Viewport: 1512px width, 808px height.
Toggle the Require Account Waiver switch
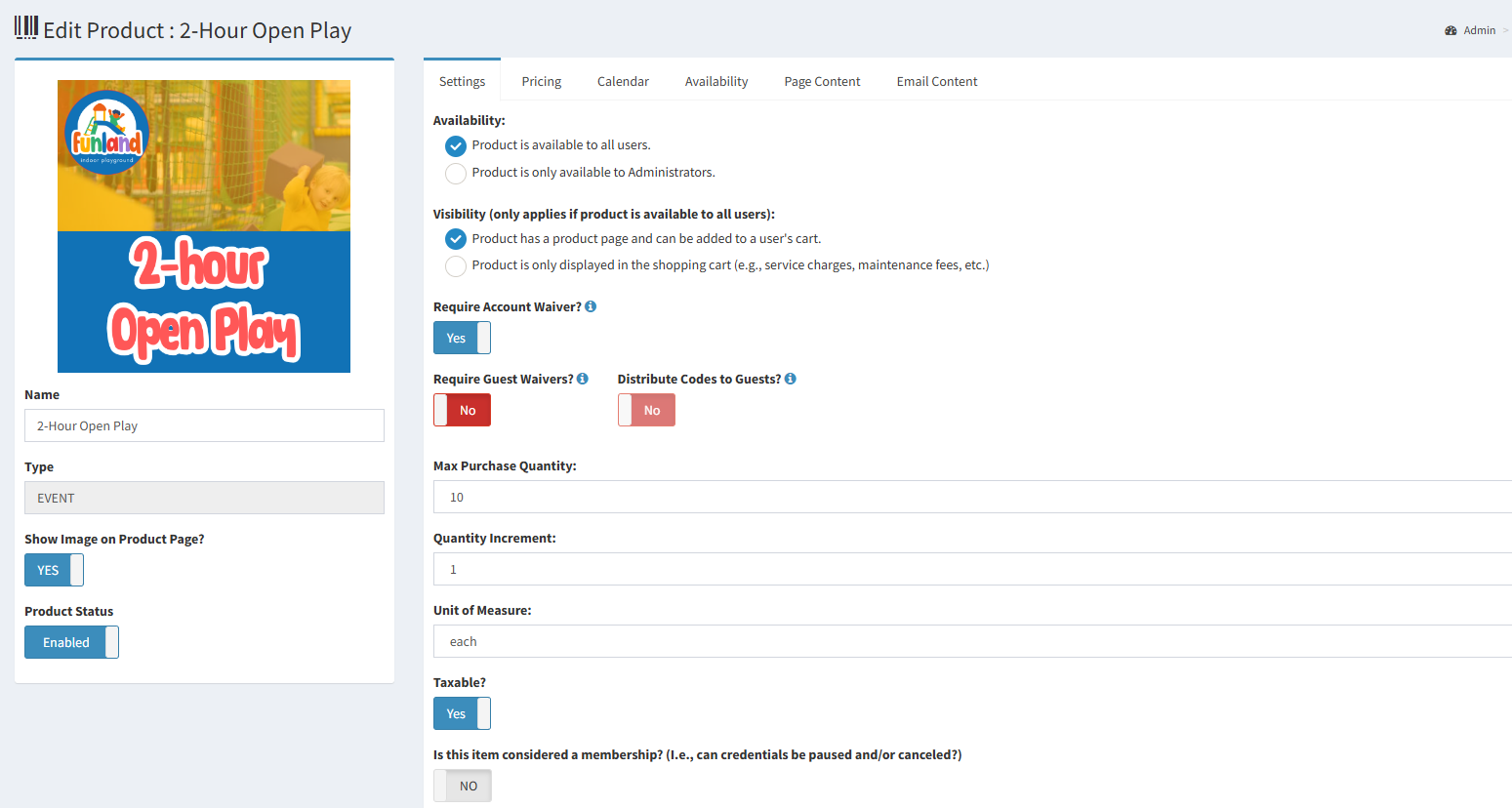click(x=462, y=338)
